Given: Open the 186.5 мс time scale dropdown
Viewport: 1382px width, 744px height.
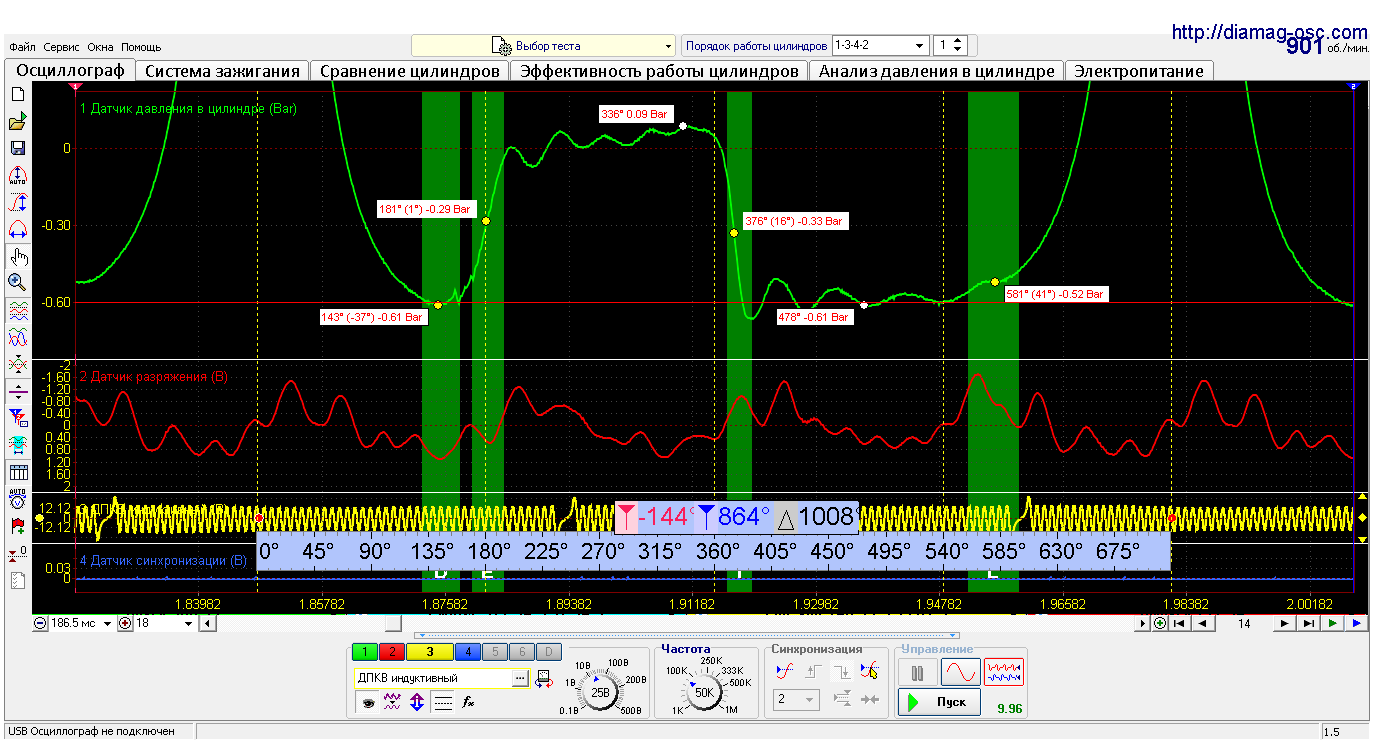Looking at the screenshot, I should (107, 623).
